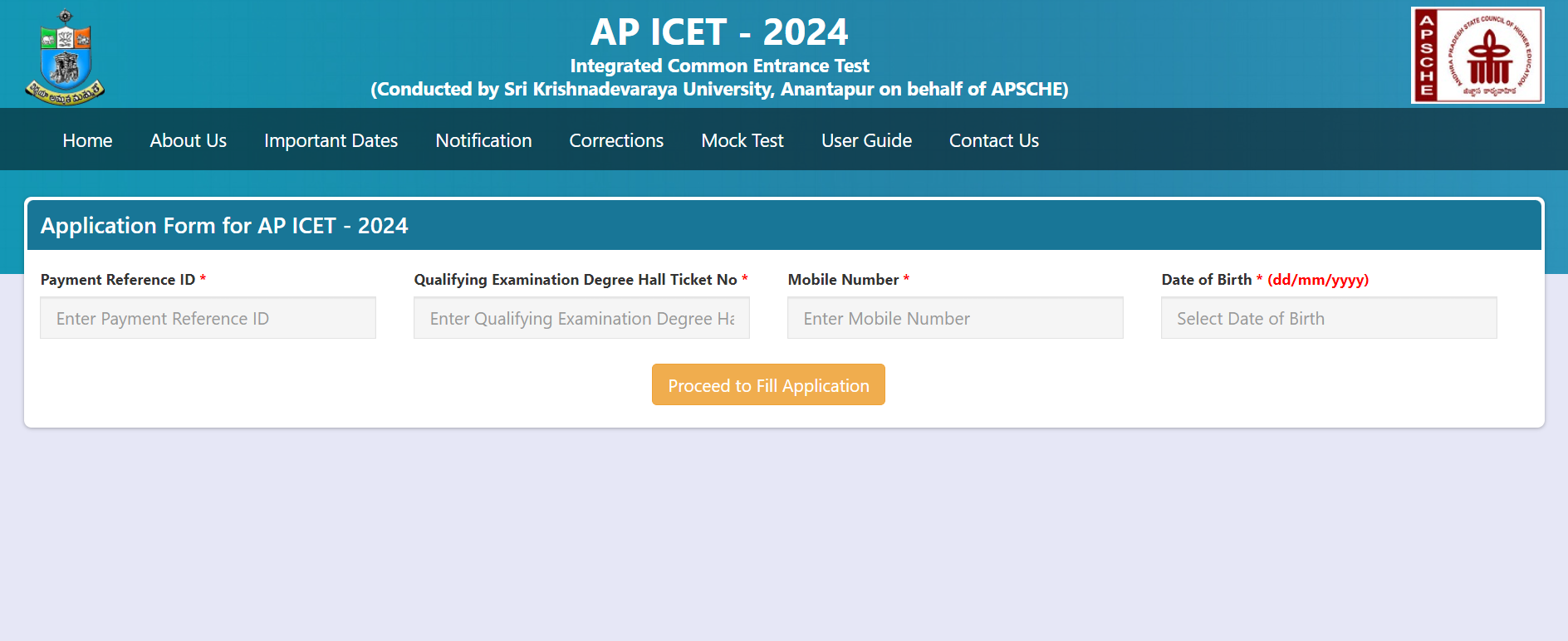Select the Mobile Number input box
The width and height of the screenshot is (1568, 641).
955,318
